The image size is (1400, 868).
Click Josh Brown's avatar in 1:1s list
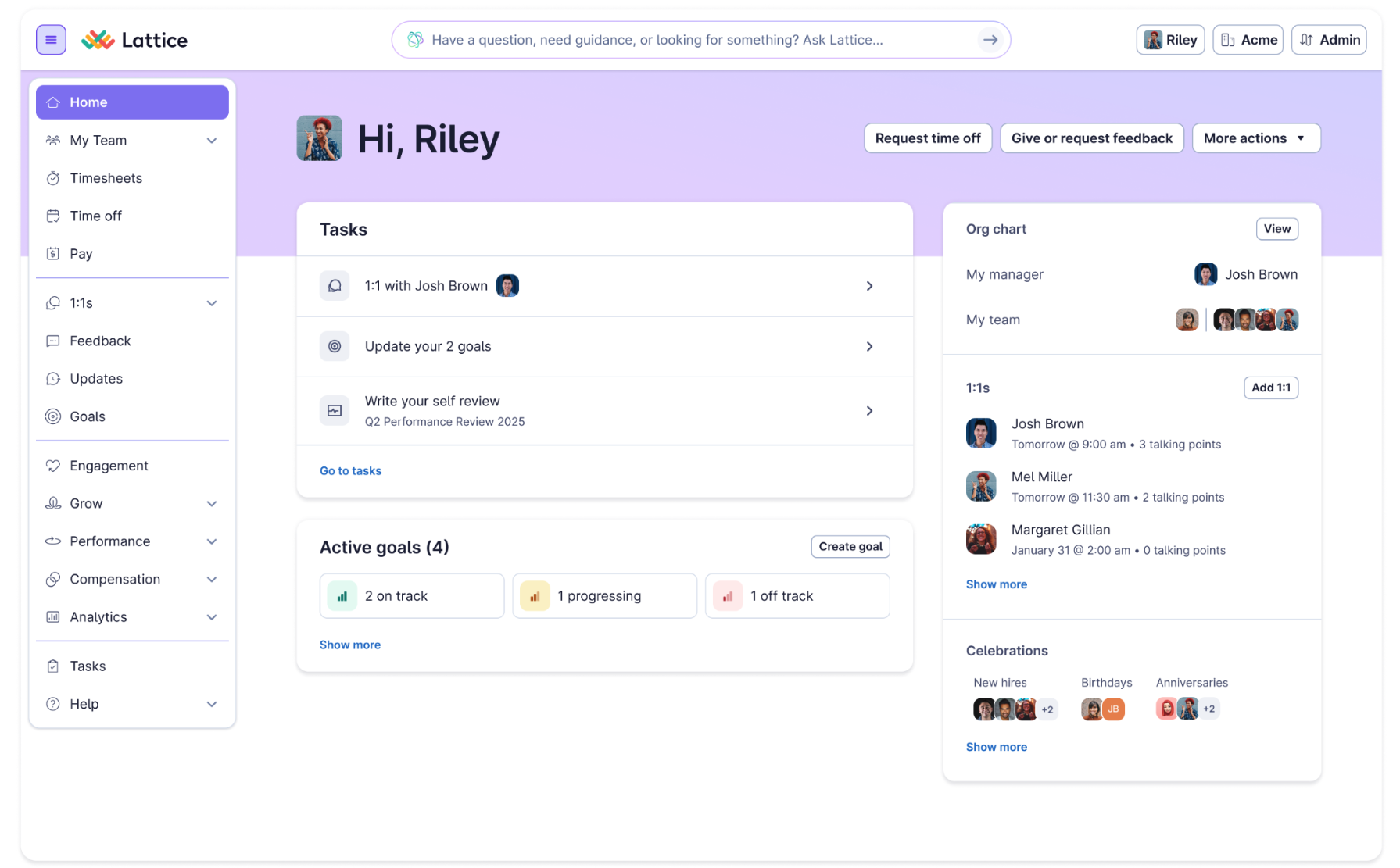tap(981, 433)
